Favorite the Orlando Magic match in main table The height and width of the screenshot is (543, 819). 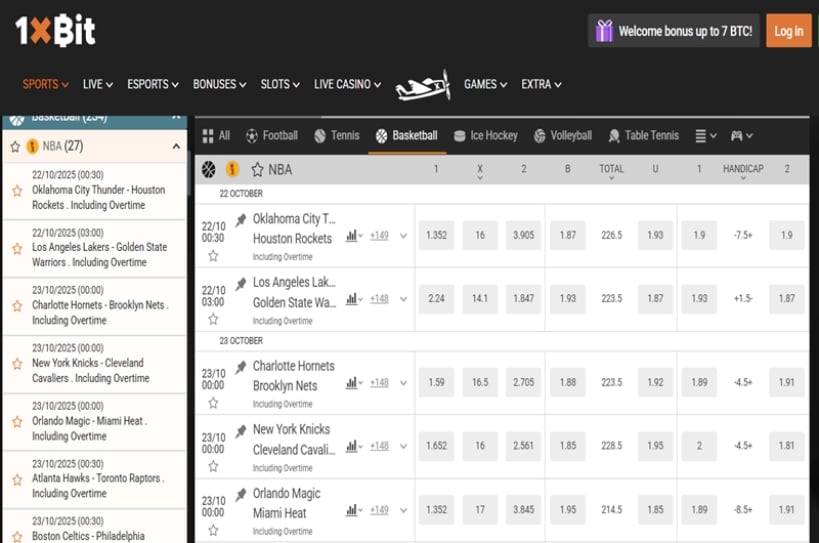(213, 531)
